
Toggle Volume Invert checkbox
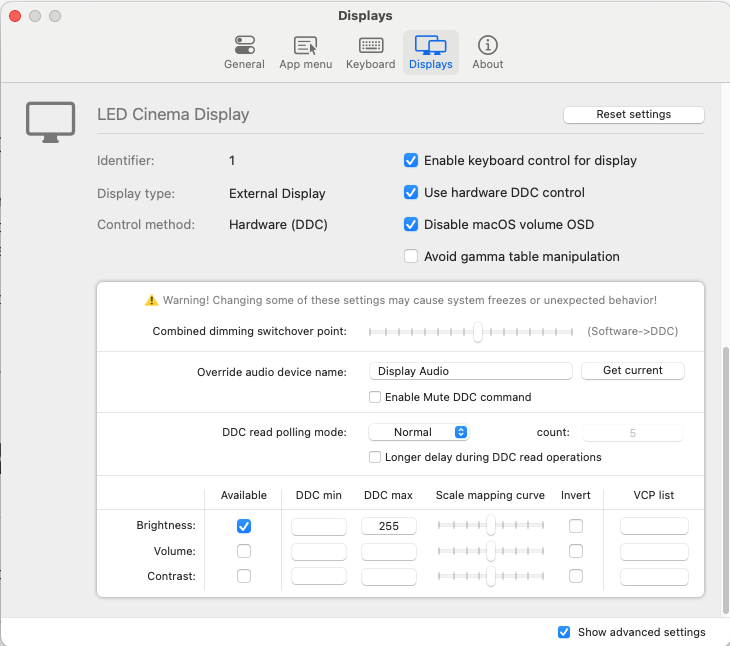click(x=576, y=551)
